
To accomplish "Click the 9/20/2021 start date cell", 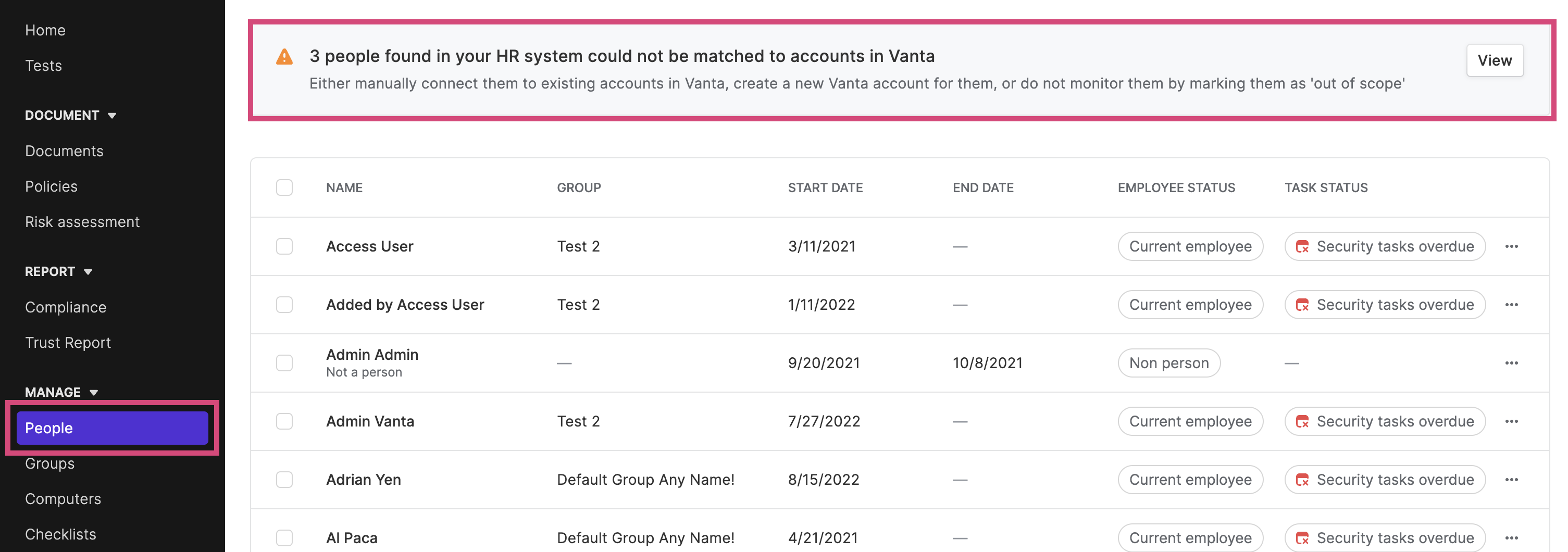I will click(x=824, y=363).
